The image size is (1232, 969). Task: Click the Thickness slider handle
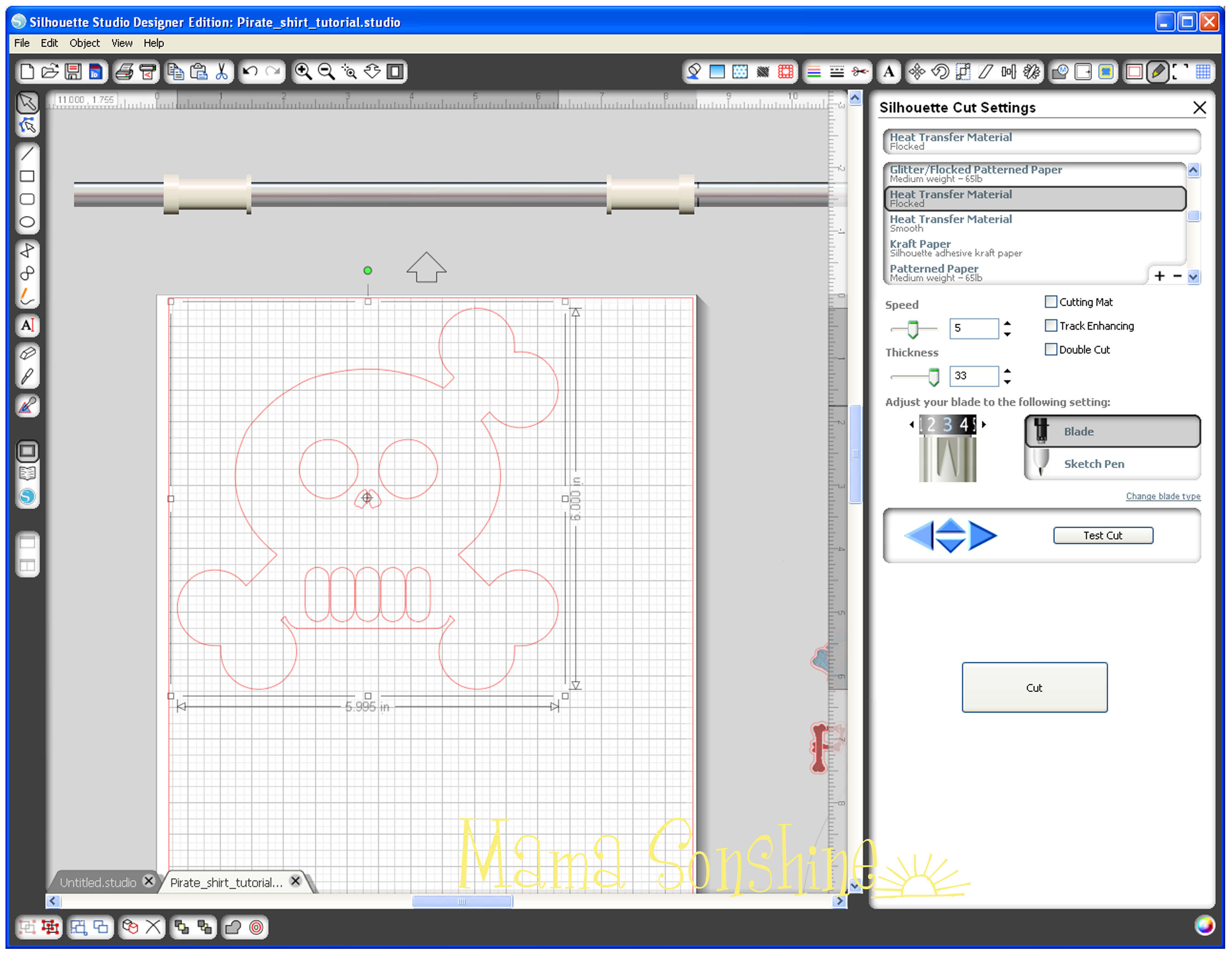coord(934,377)
